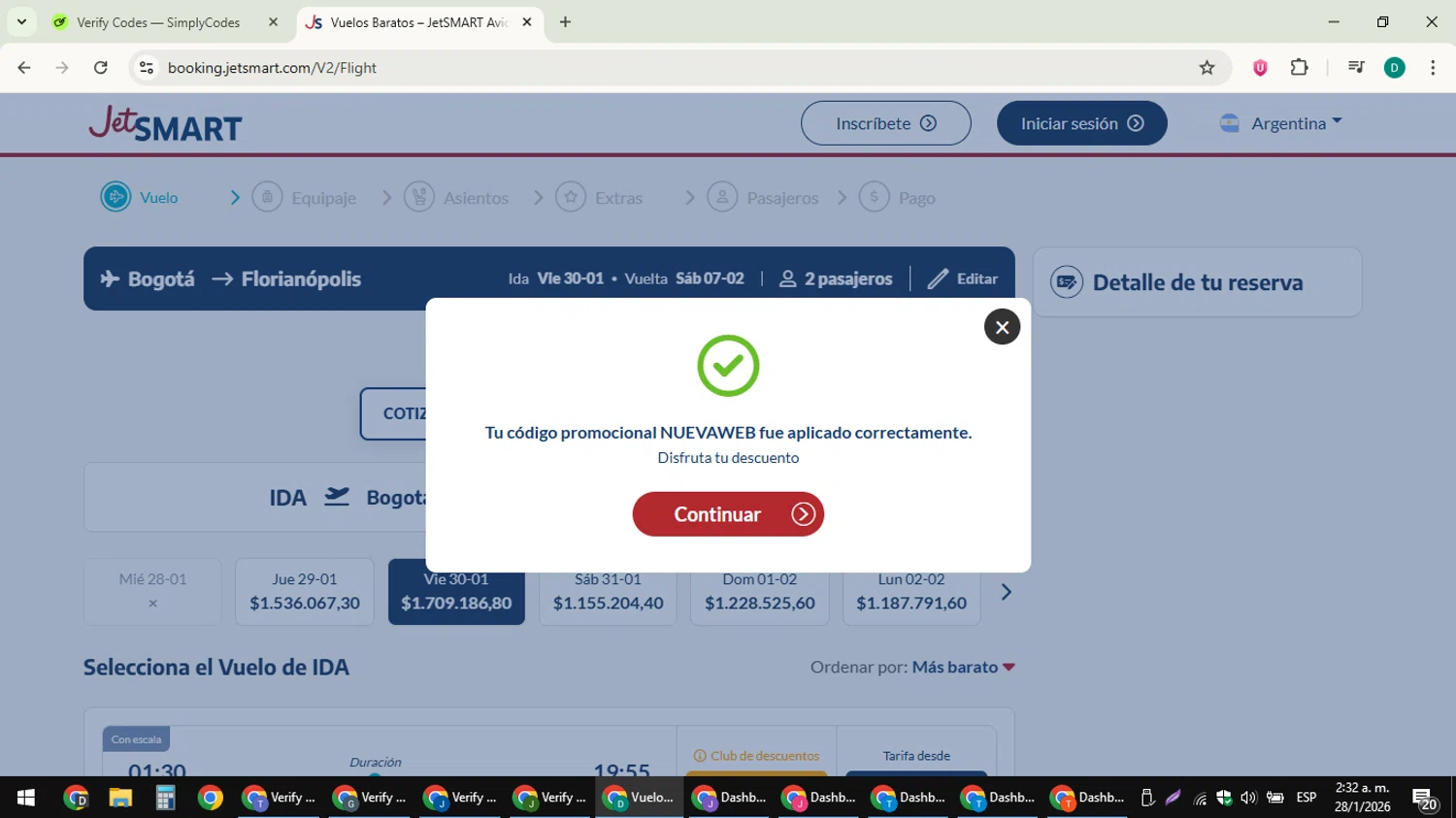Viewport: 1456px width, 818px height.
Task: Open the taskbar clock and date
Action: 1362,798
